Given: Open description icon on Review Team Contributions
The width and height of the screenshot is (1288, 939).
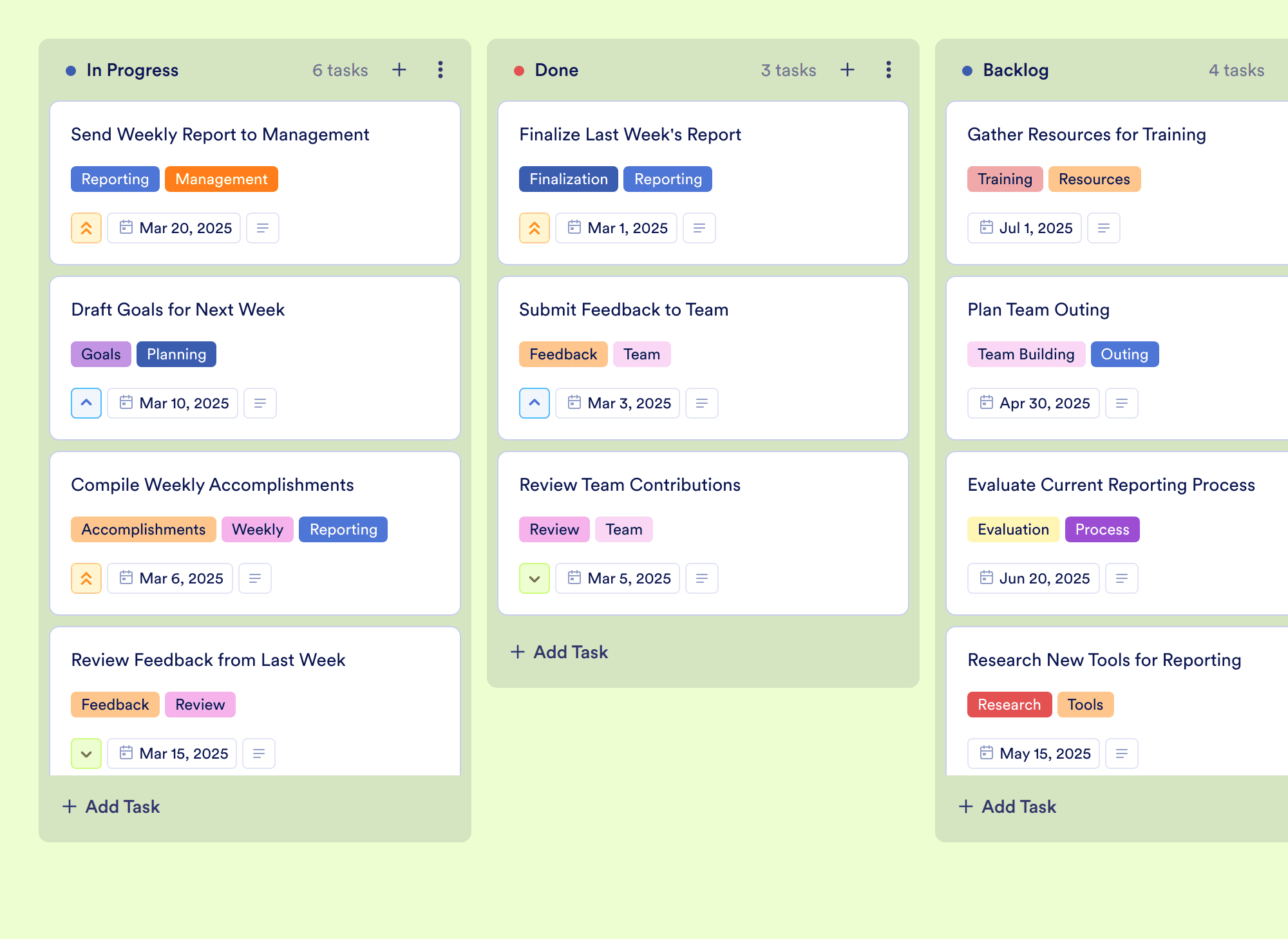Looking at the screenshot, I should 701,578.
